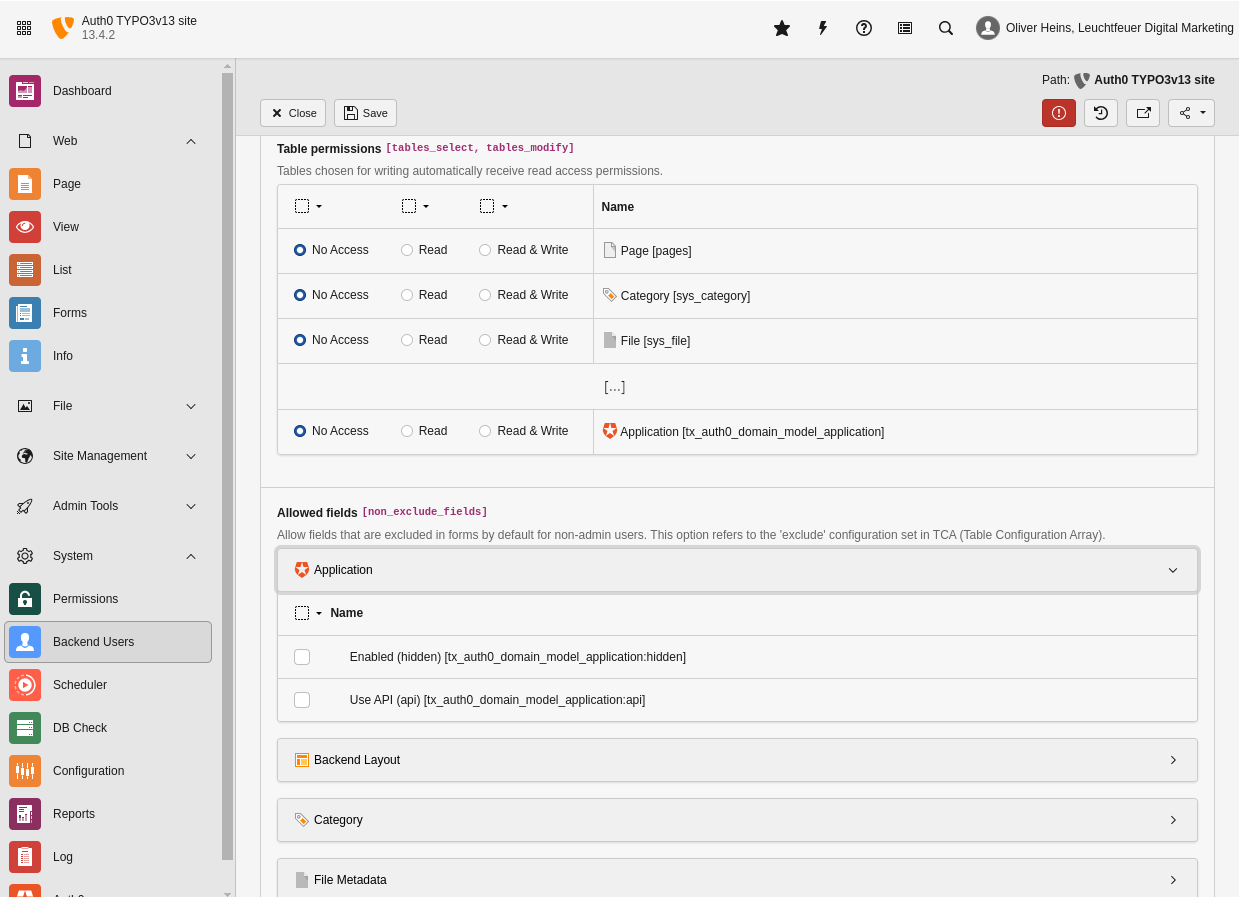
Task: Open flush caches lightning icon
Action: (823, 28)
